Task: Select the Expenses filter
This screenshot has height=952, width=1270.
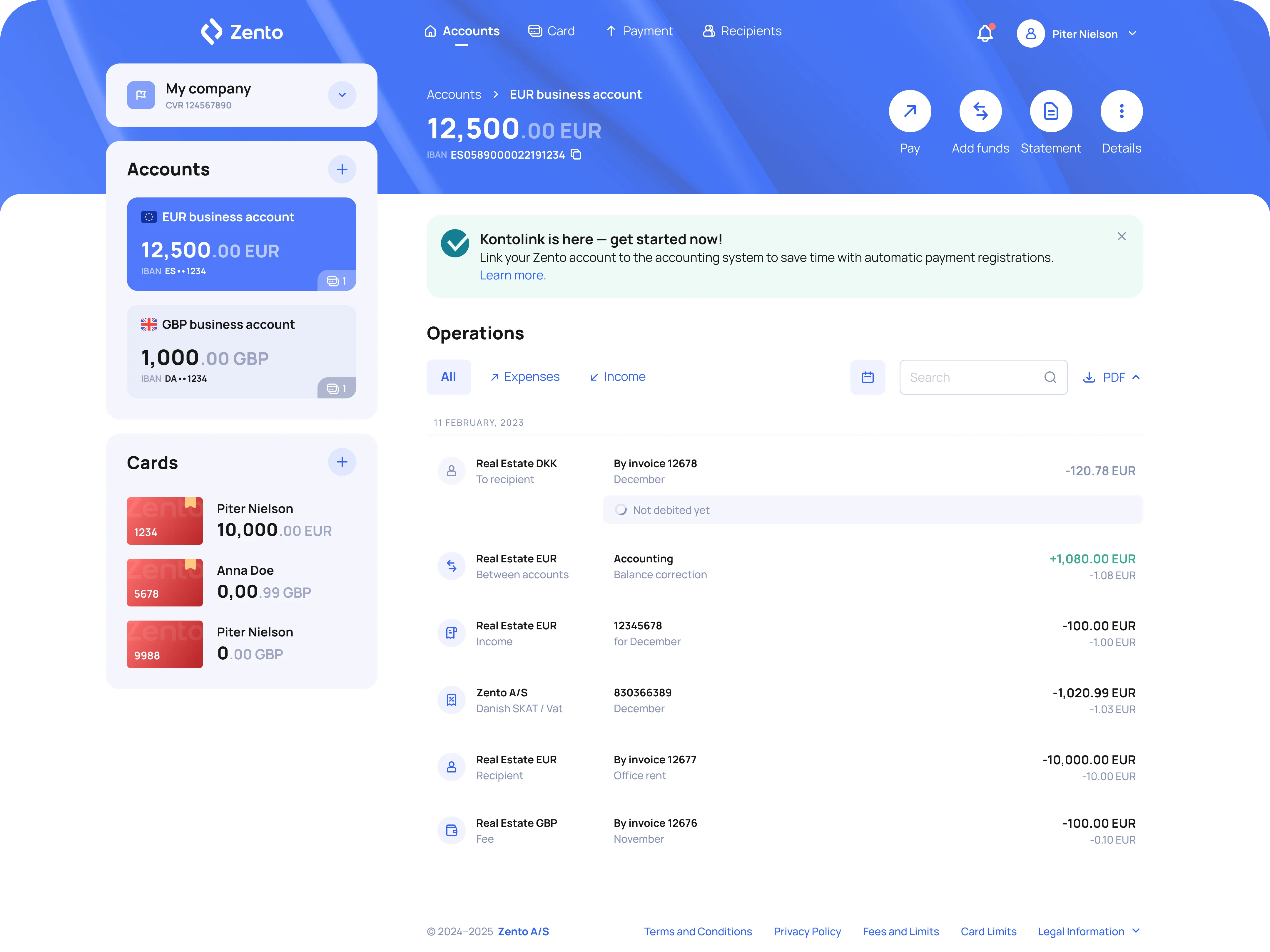Action: 524,376
